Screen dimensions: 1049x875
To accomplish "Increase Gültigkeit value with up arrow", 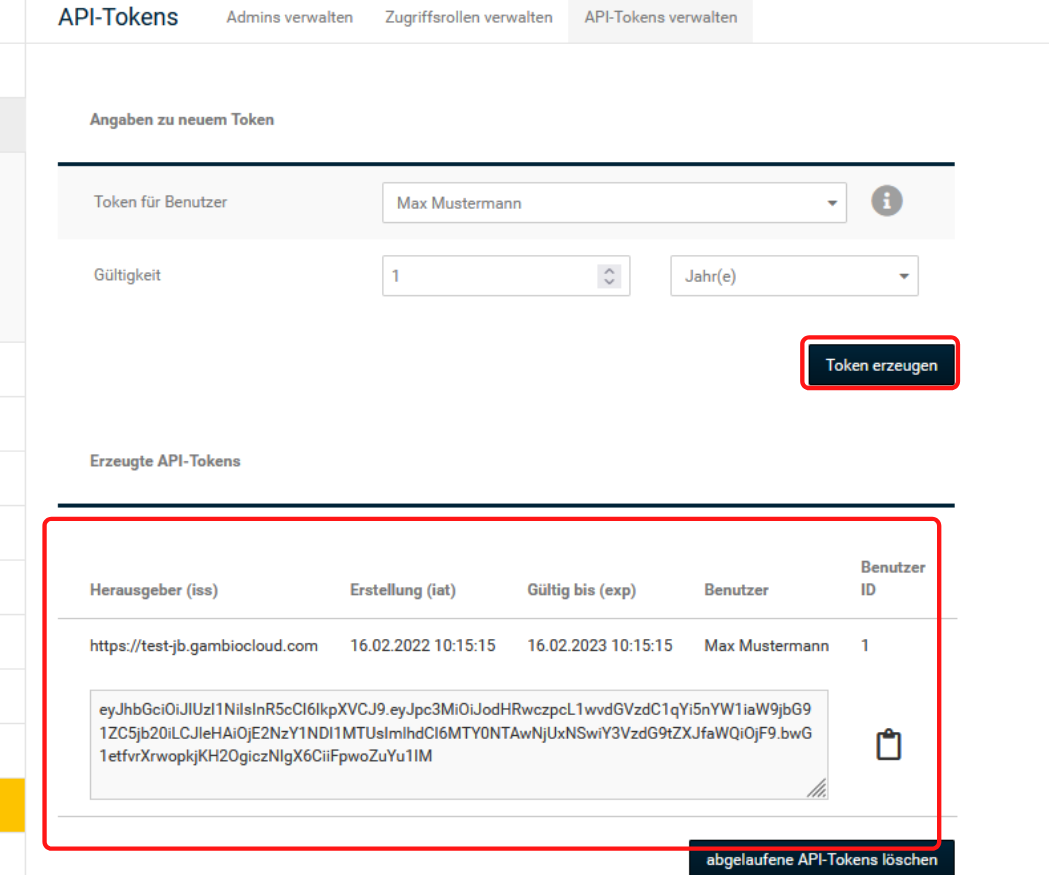I will coord(609,270).
